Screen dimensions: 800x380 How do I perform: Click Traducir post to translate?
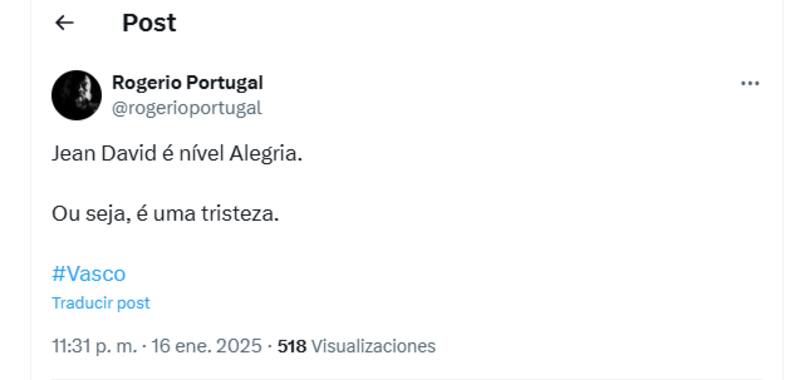101,303
